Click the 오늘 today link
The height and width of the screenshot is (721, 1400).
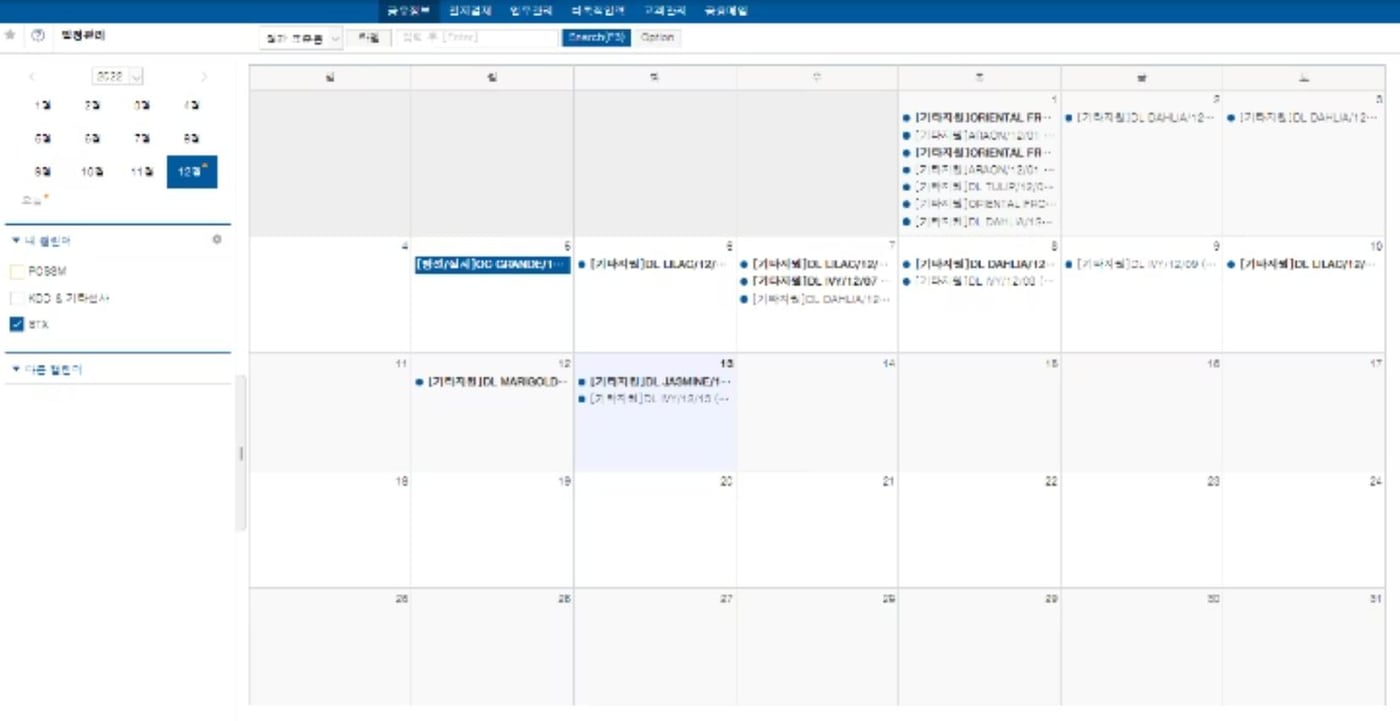pos(33,201)
